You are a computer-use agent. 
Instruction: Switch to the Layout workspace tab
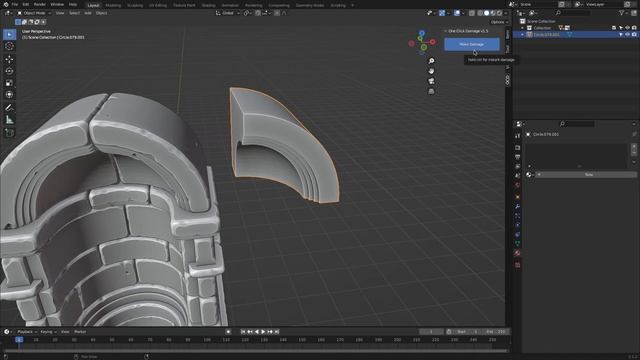tap(93, 5)
